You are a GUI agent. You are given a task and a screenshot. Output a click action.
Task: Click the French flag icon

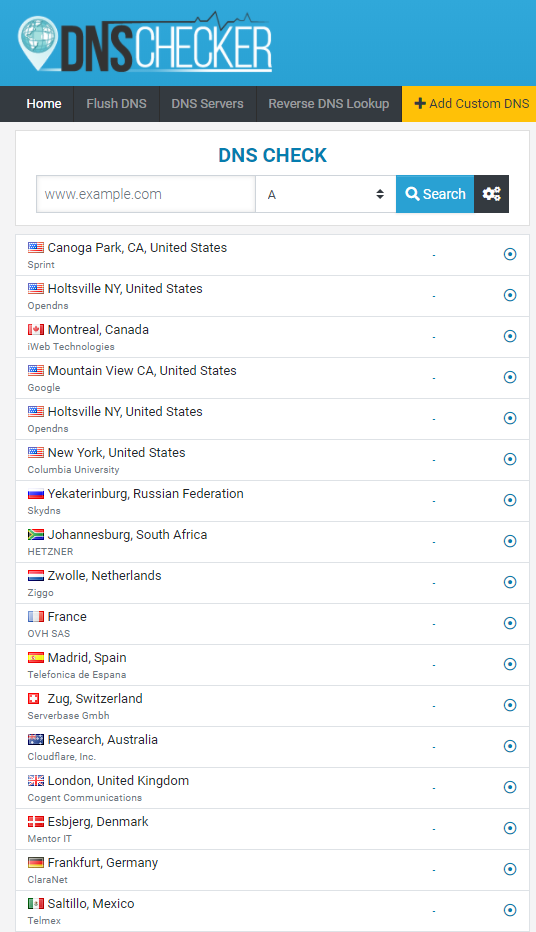click(x=36, y=616)
